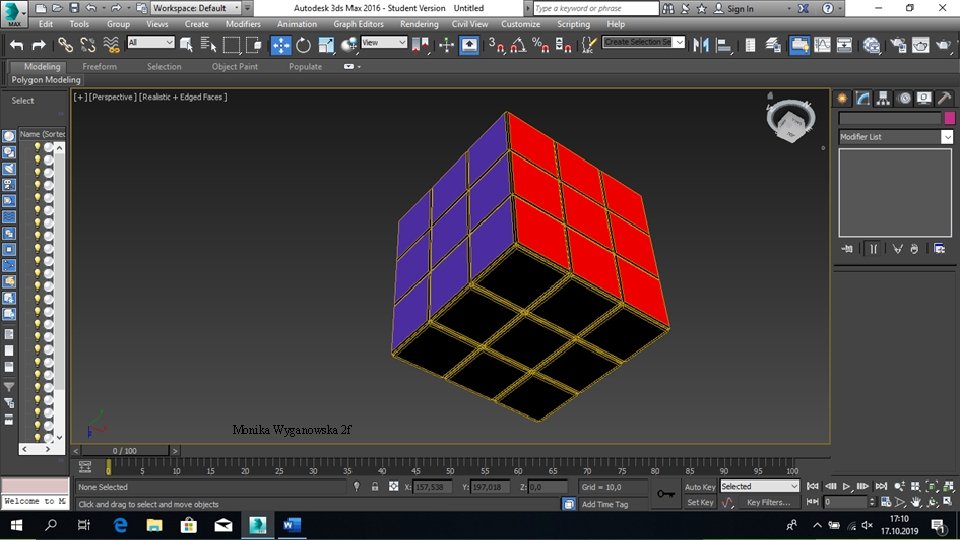Open the Create Selection Set dropdown
The image size is (960, 540).
click(x=680, y=43)
